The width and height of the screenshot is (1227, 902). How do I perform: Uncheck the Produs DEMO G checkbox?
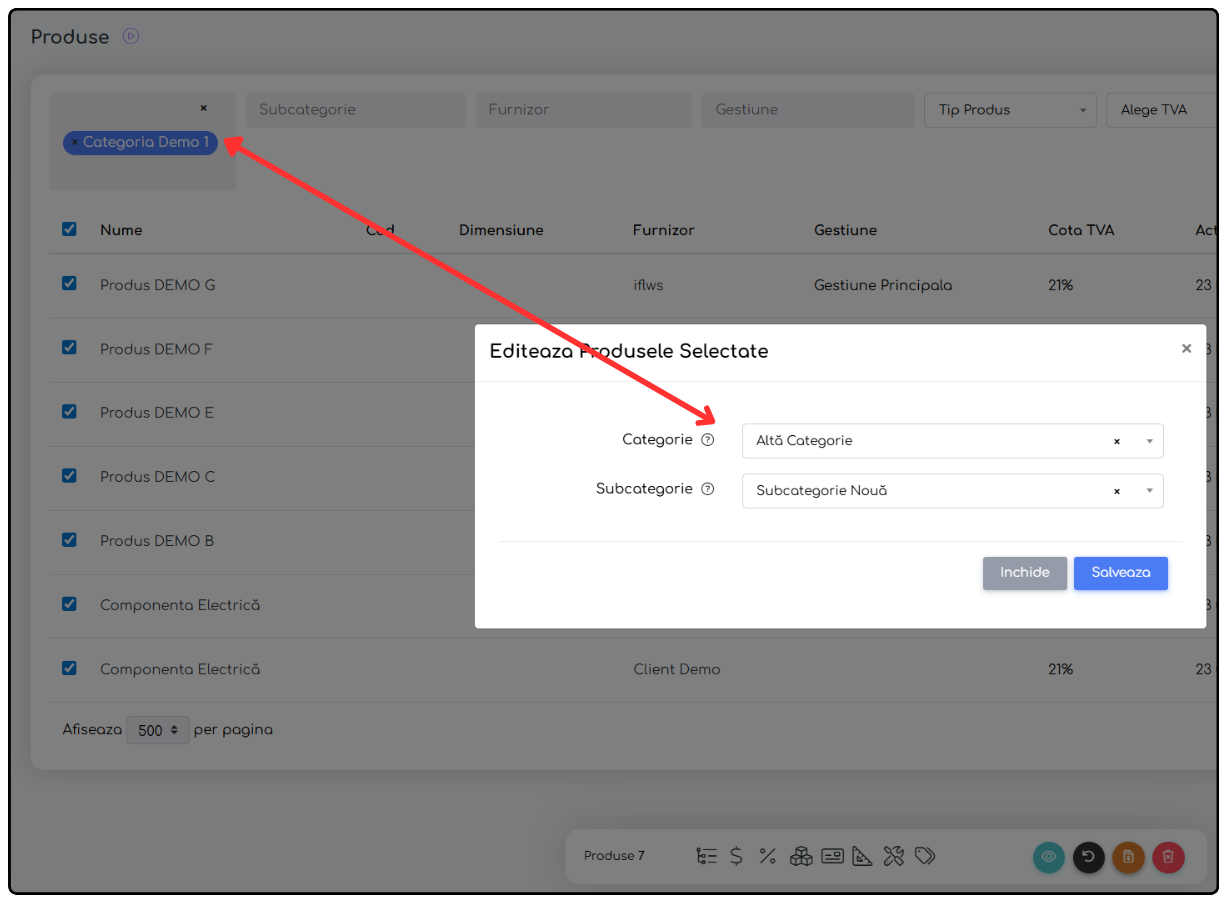tap(69, 284)
